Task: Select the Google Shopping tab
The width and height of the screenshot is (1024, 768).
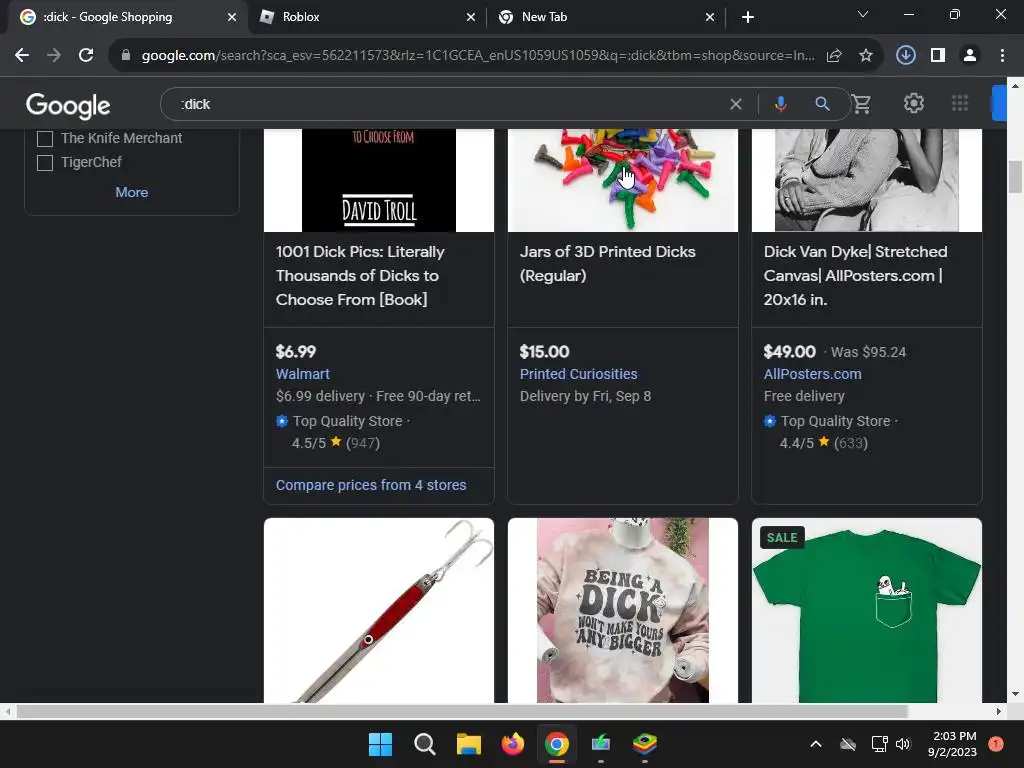Action: click(127, 17)
